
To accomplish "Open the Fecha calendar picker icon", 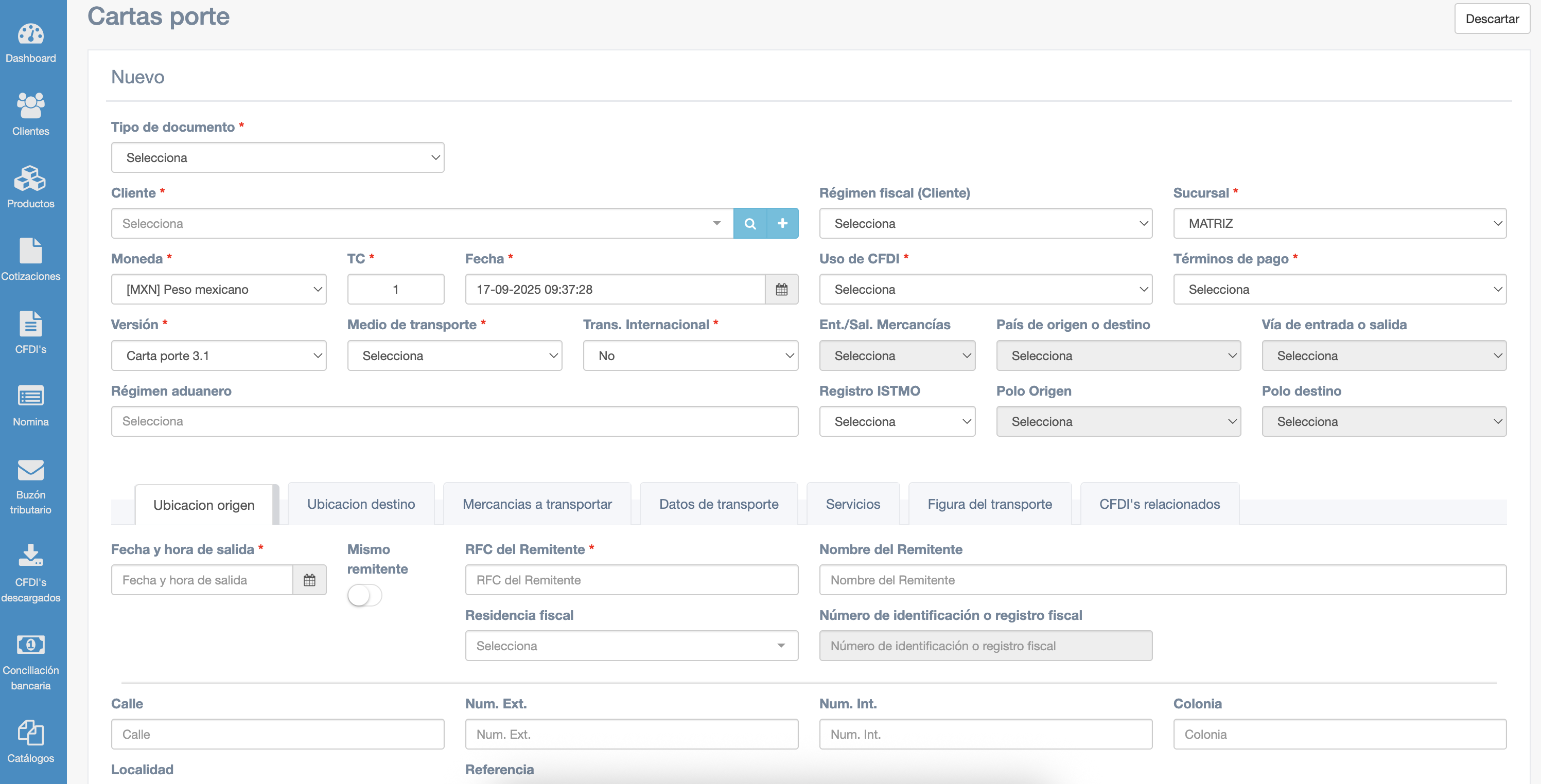I will (781, 290).
